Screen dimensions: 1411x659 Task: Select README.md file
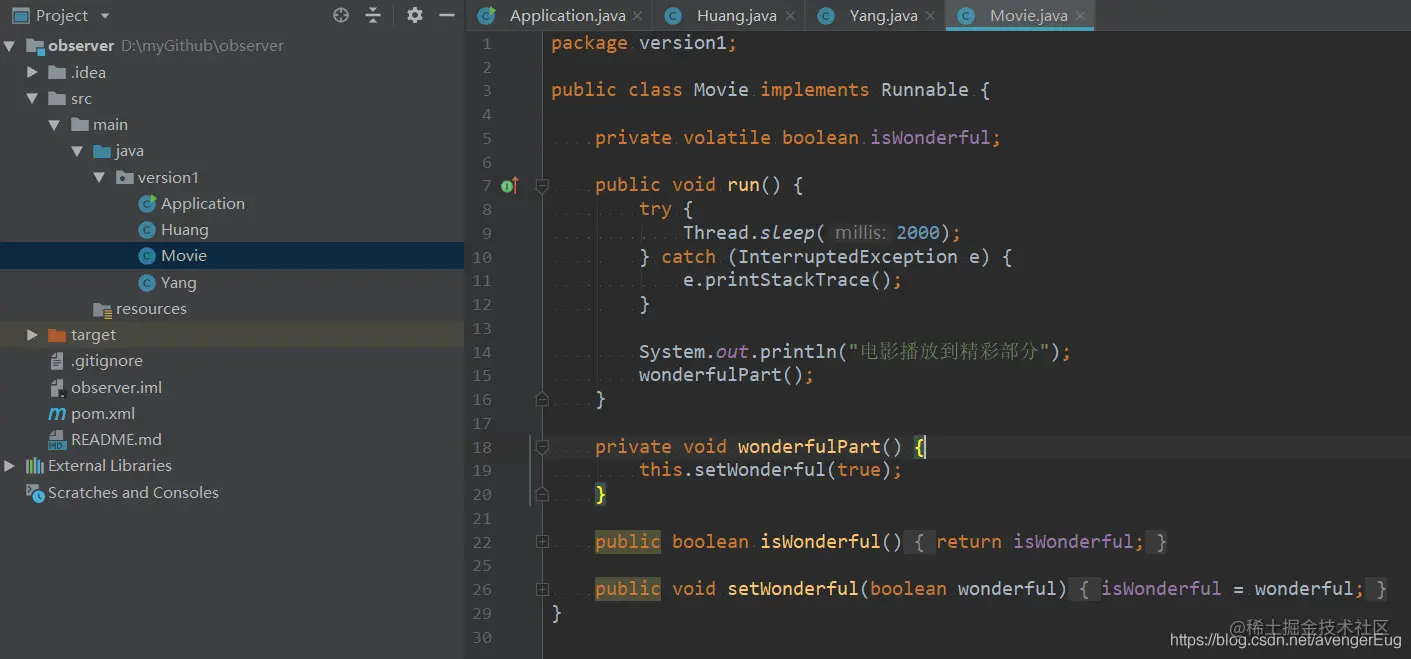116,439
